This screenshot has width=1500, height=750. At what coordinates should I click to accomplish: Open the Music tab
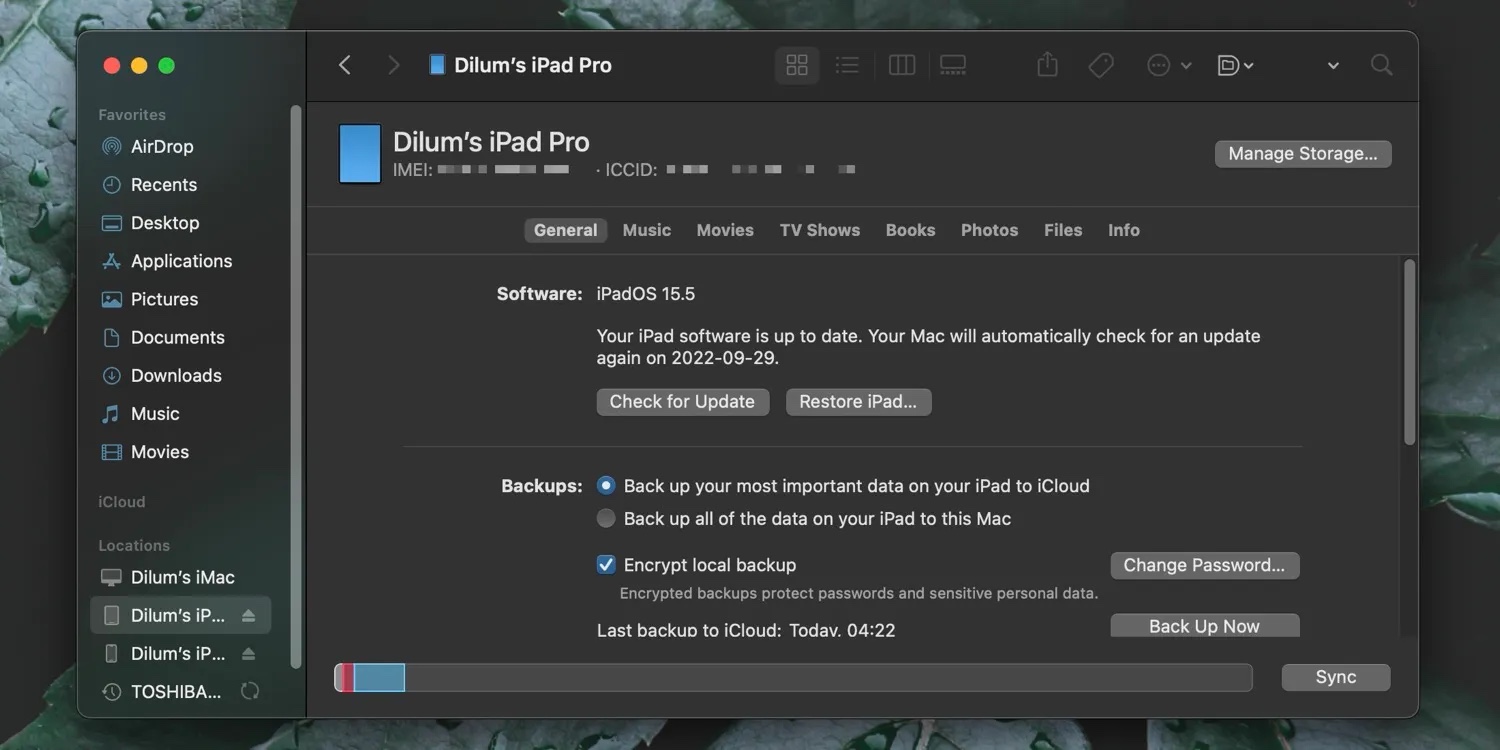pos(646,230)
